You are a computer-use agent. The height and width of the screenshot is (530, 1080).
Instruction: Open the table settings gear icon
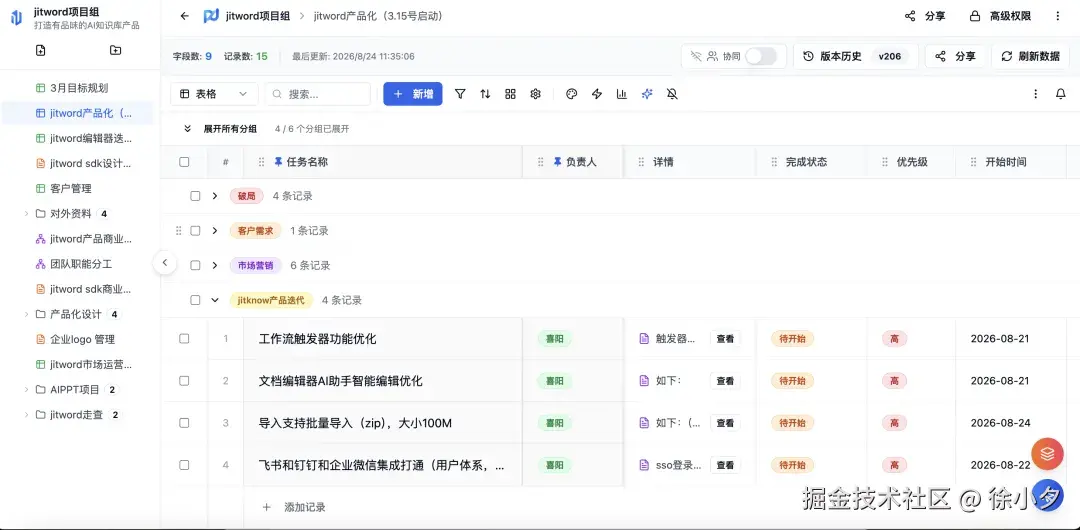pyautogui.click(x=535, y=94)
